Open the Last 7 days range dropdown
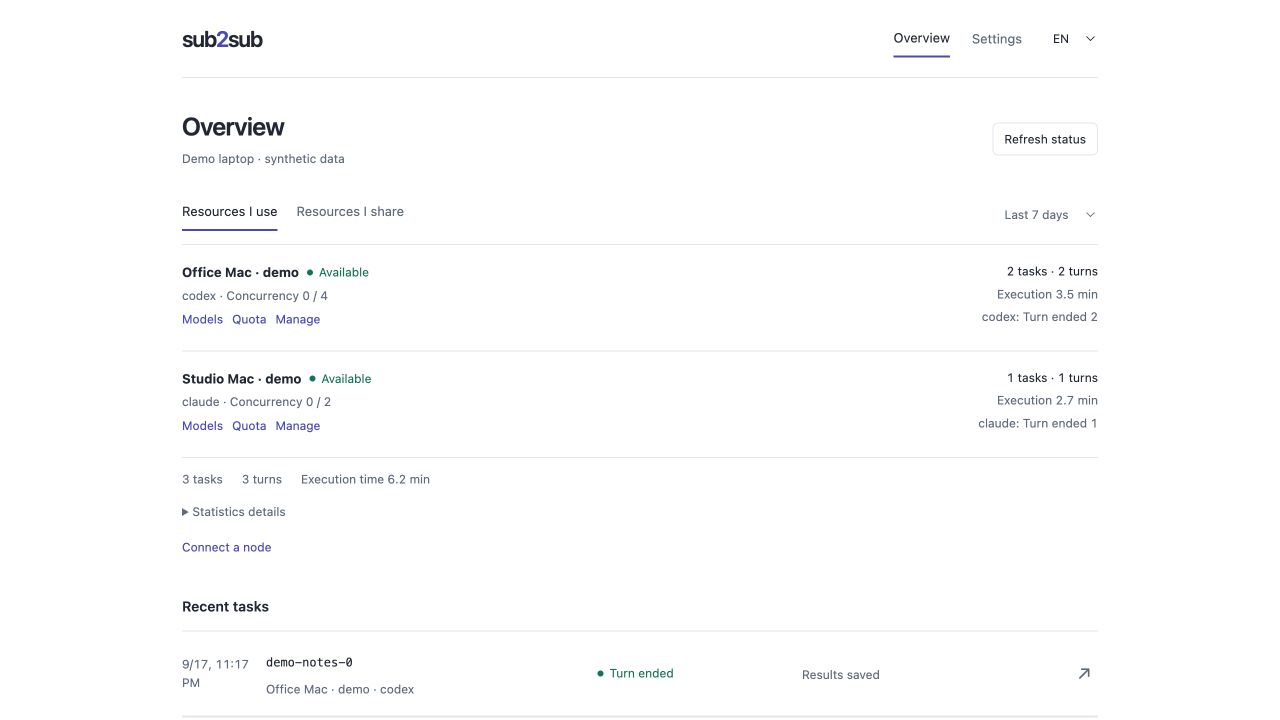Screen dimensions: 1280x720 1050,215
